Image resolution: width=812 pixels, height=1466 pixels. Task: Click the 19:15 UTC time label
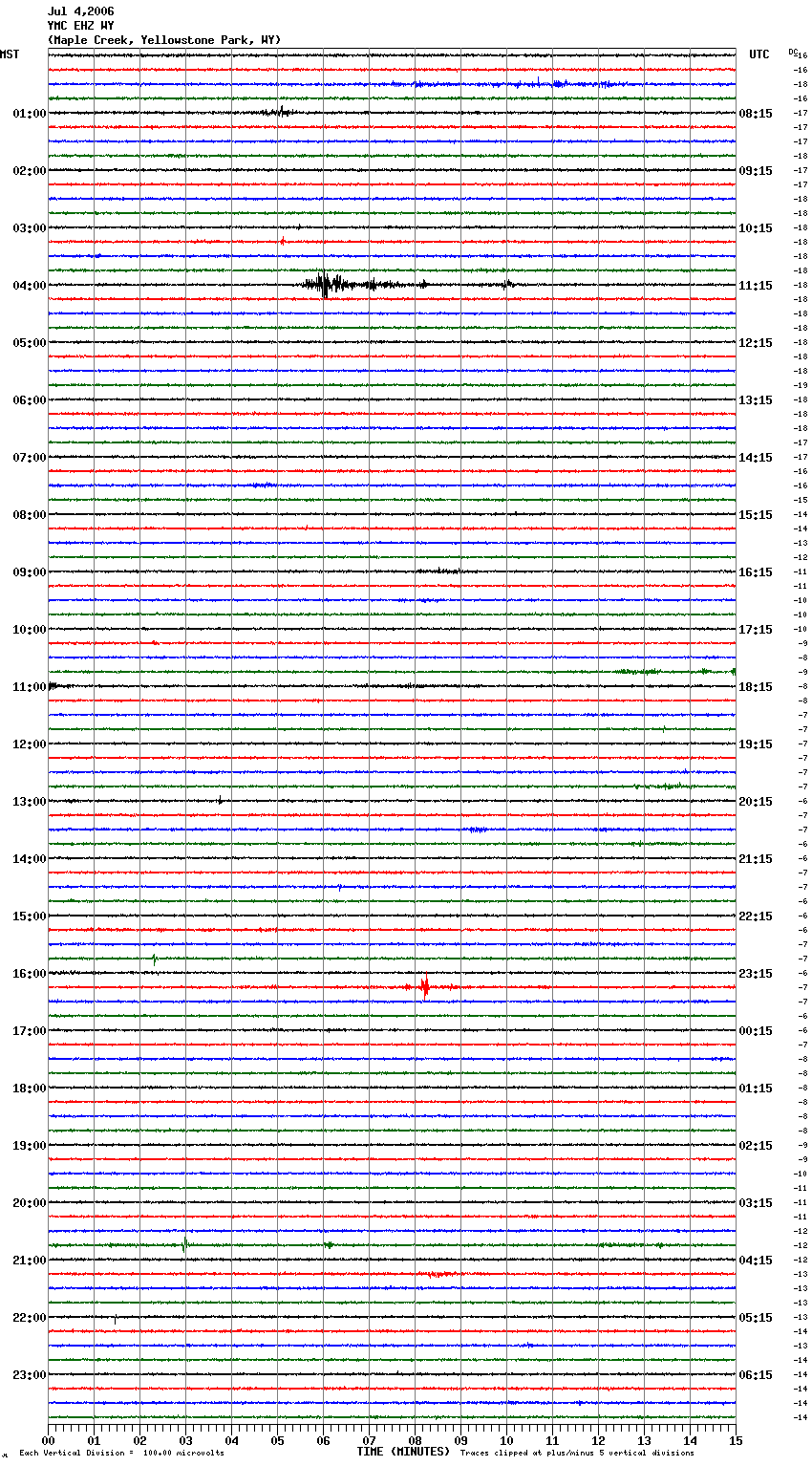(x=756, y=744)
